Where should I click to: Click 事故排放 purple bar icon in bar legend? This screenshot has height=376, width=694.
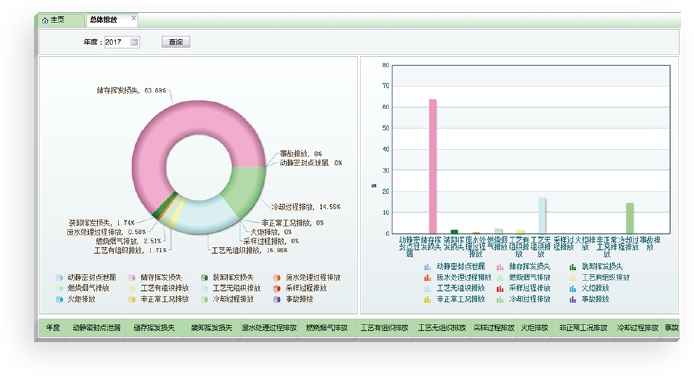[573, 299]
